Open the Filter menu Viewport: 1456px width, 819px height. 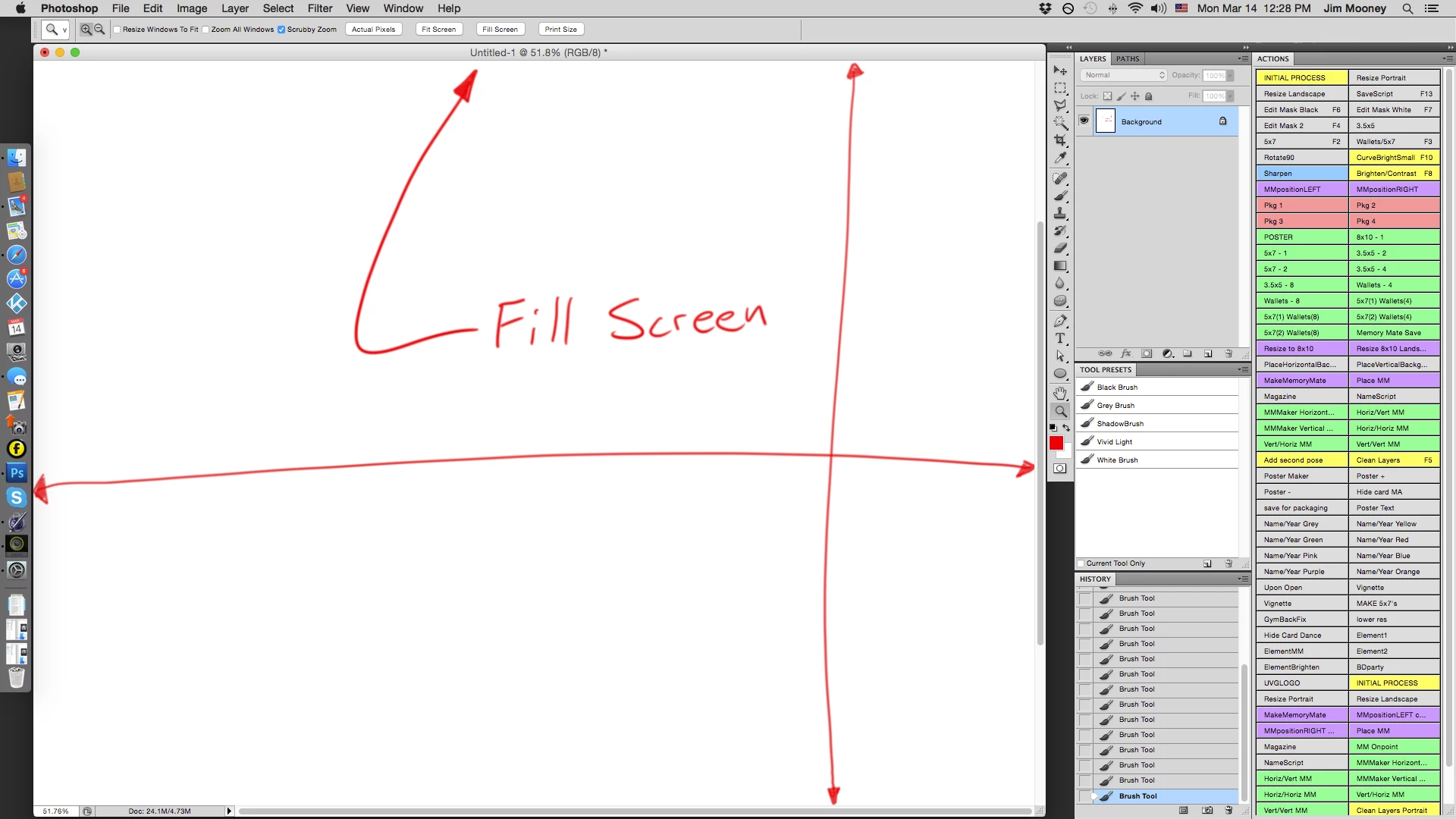319,8
